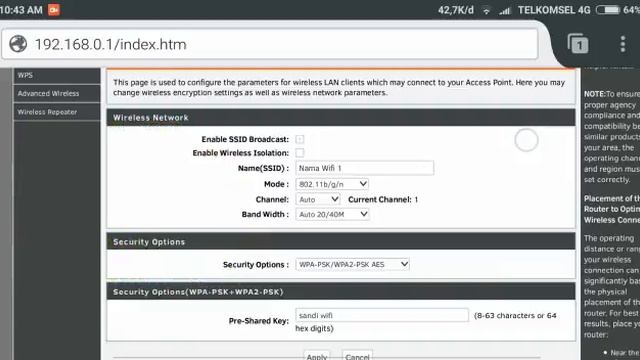Viewport: 640px width, 360px height.
Task: Open the Channel Auto dropdown
Action: (x=318, y=199)
